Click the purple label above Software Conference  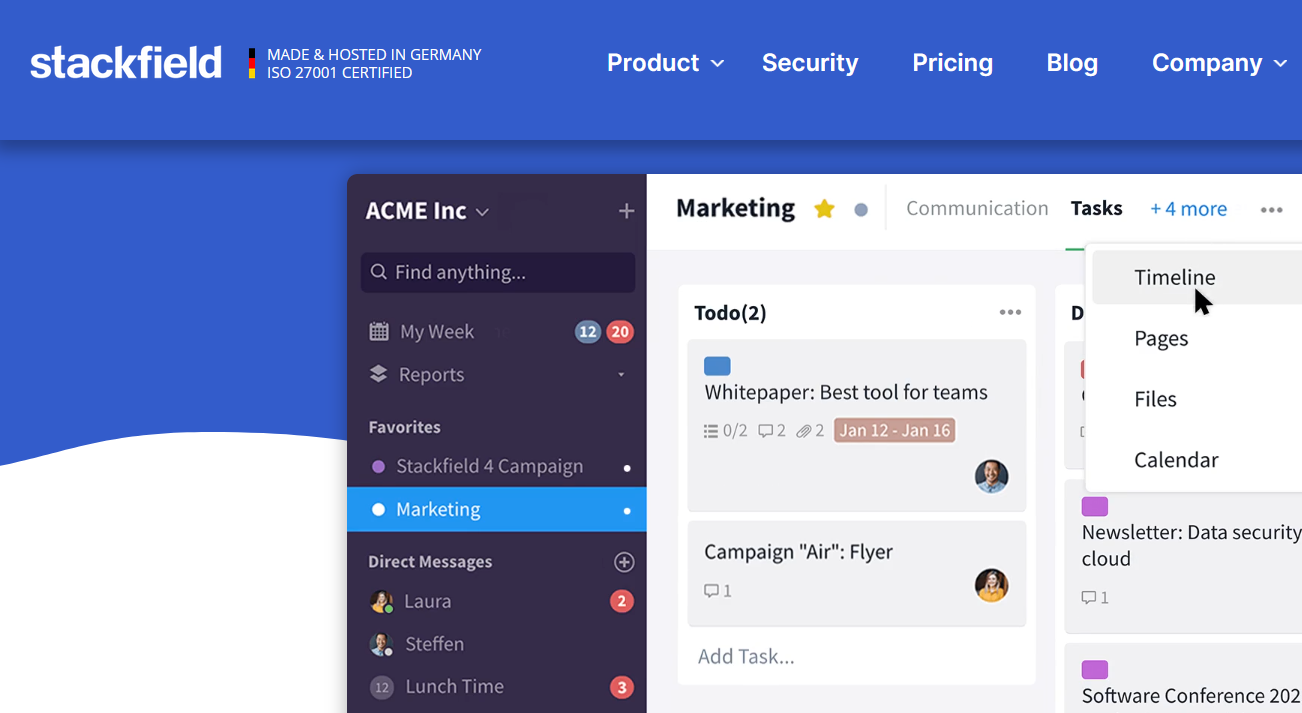[x=1095, y=670]
